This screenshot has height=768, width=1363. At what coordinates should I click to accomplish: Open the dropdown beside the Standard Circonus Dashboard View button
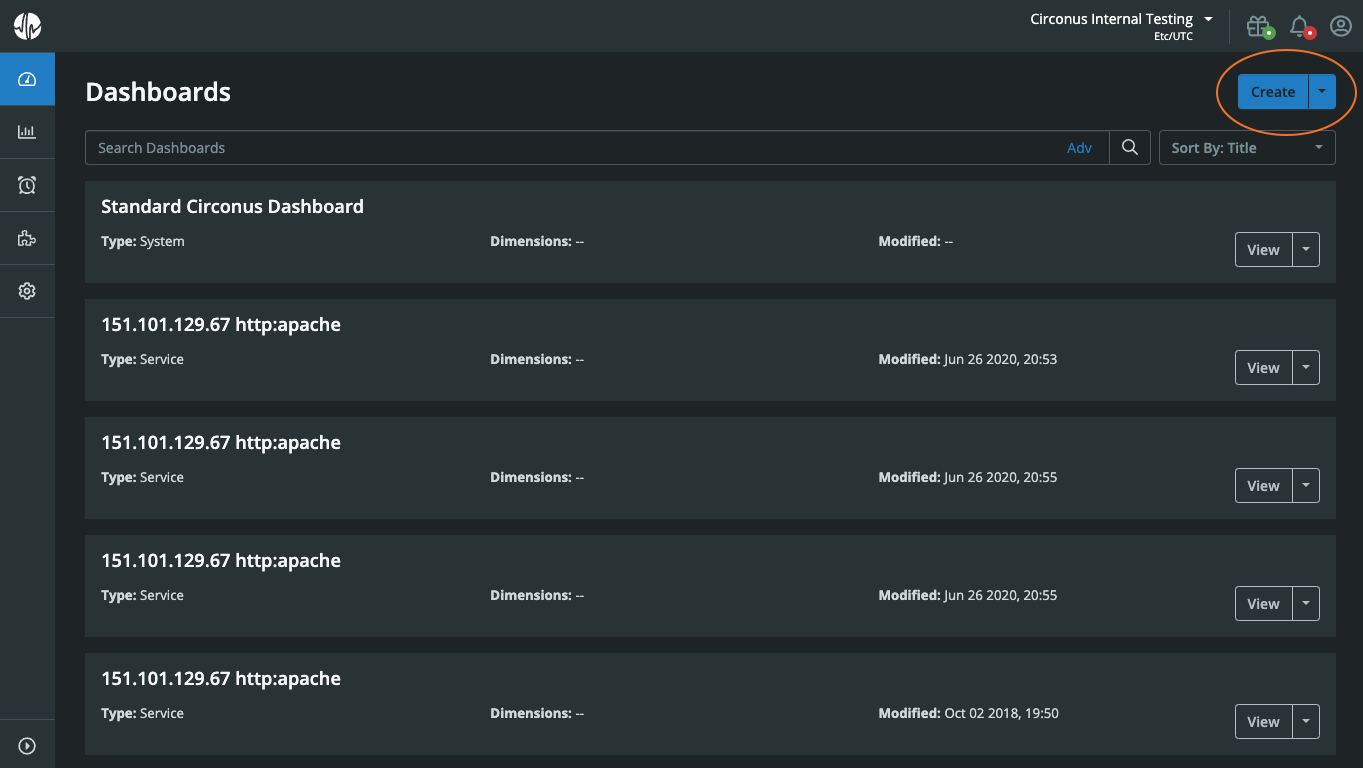[1306, 249]
